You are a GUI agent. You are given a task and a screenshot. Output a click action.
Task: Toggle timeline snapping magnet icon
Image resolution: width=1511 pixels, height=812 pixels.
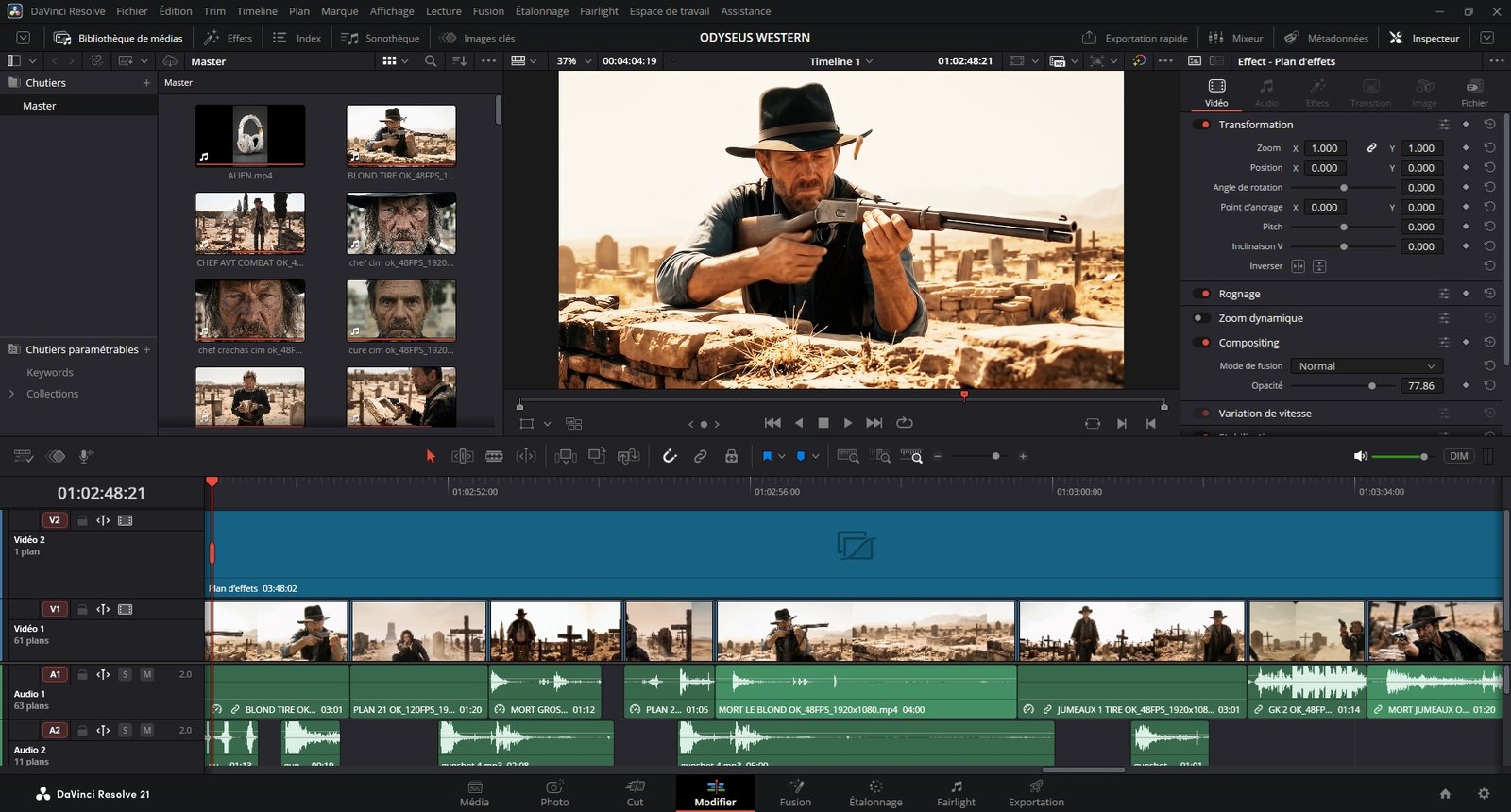670,456
